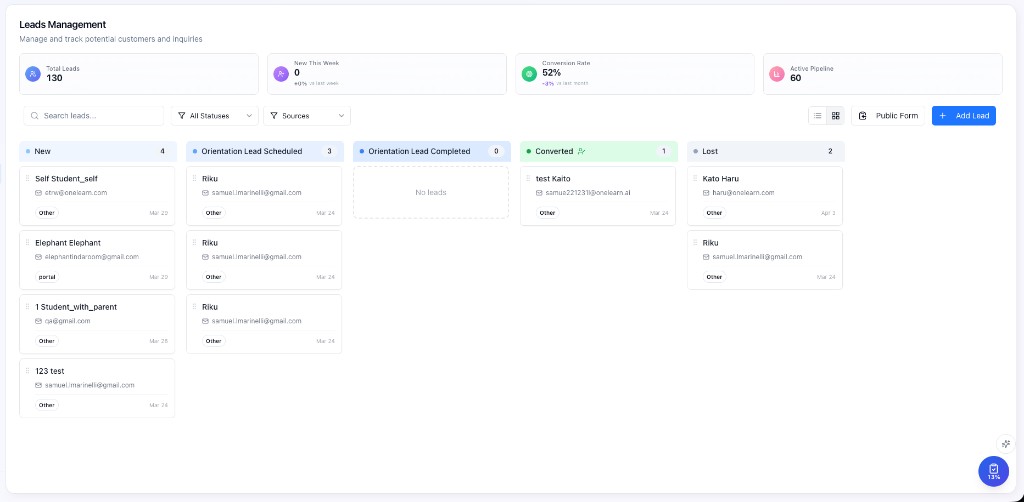Click drag handle on test Kaito card

click(528, 178)
